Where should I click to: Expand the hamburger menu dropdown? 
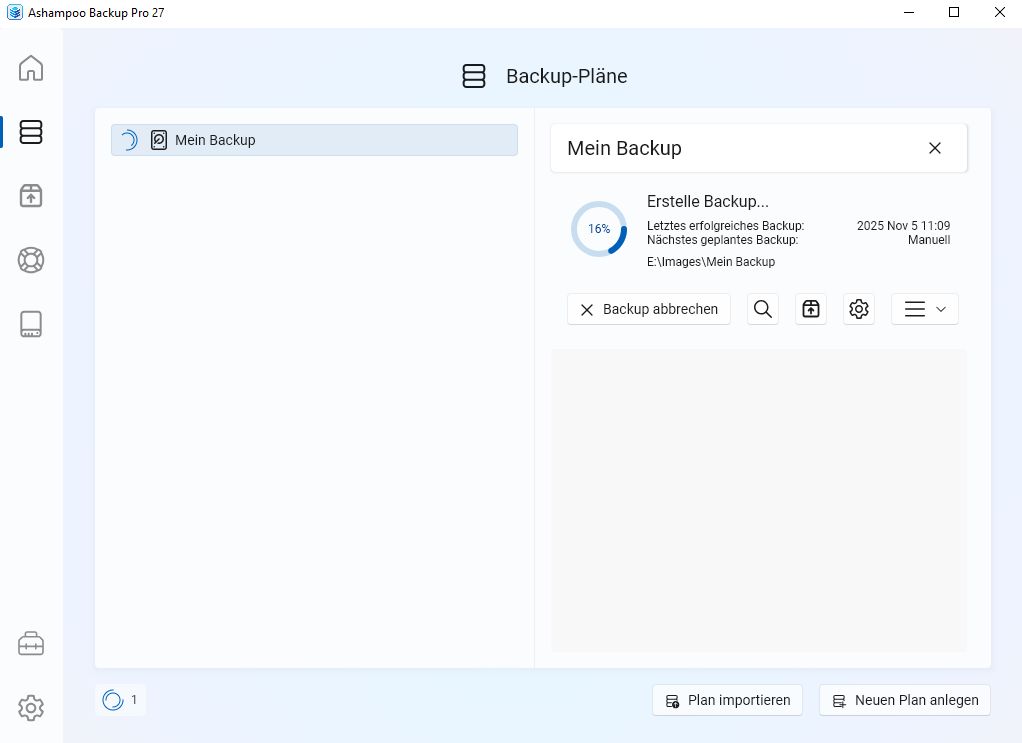coord(925,309)
